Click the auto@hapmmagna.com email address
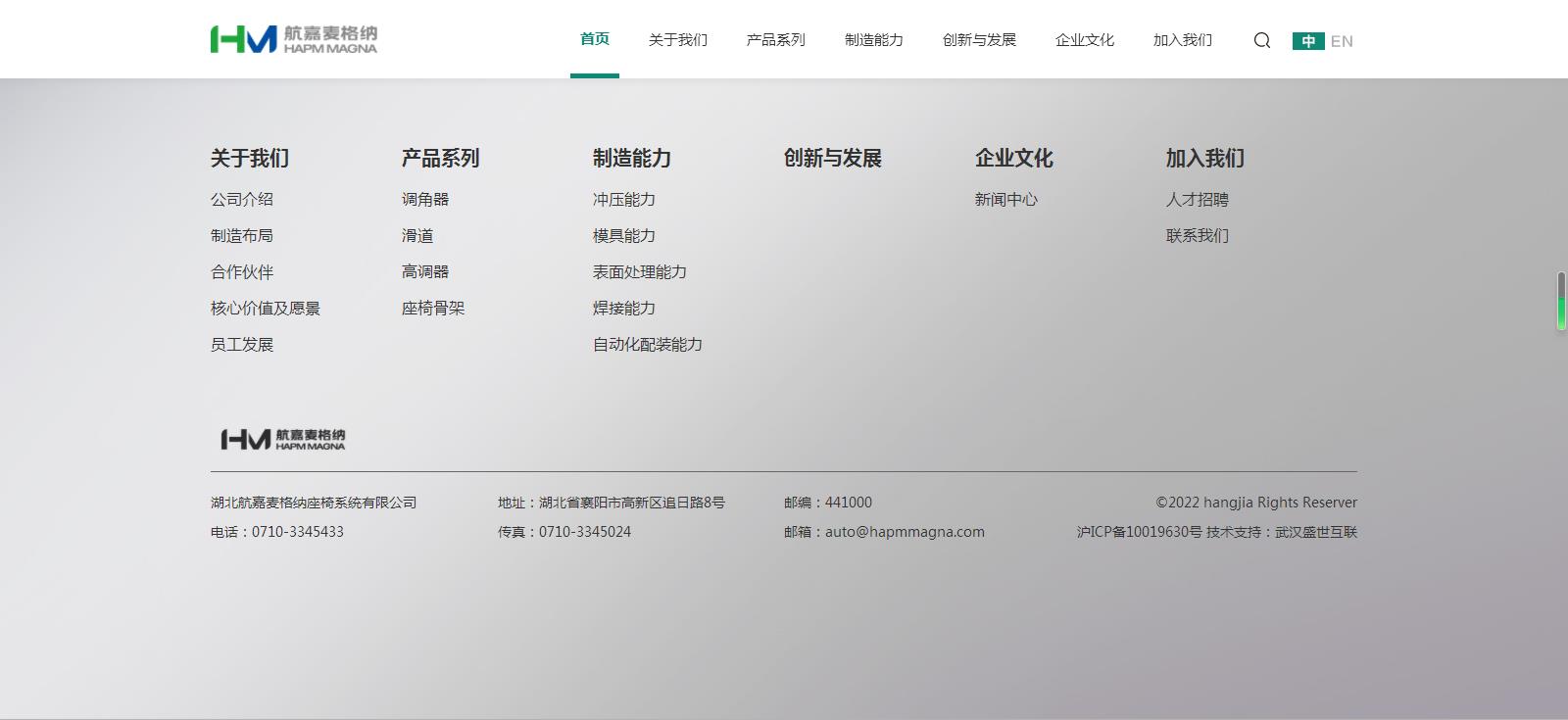Screen dimensions: 1568x720 [904, 532]
